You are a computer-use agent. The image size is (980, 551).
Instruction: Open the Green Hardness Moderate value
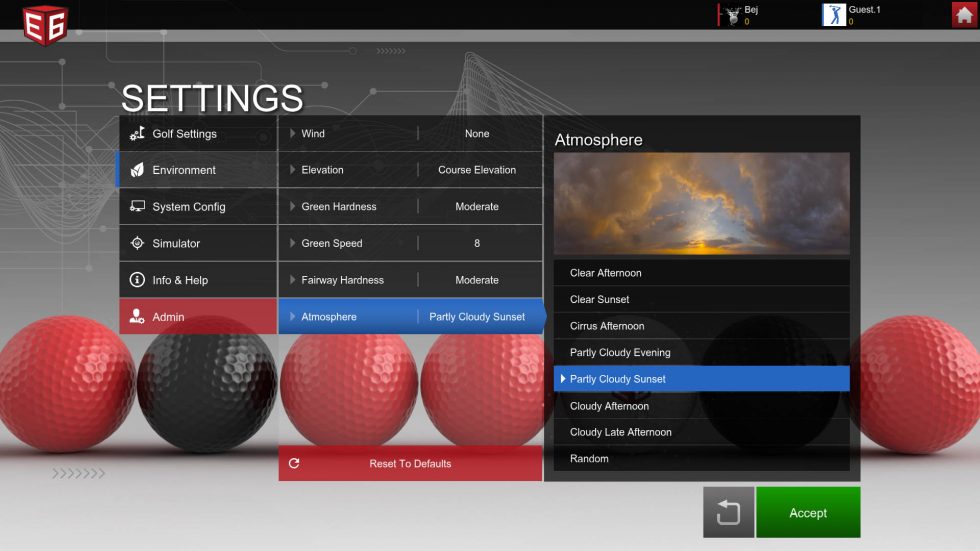477,206
